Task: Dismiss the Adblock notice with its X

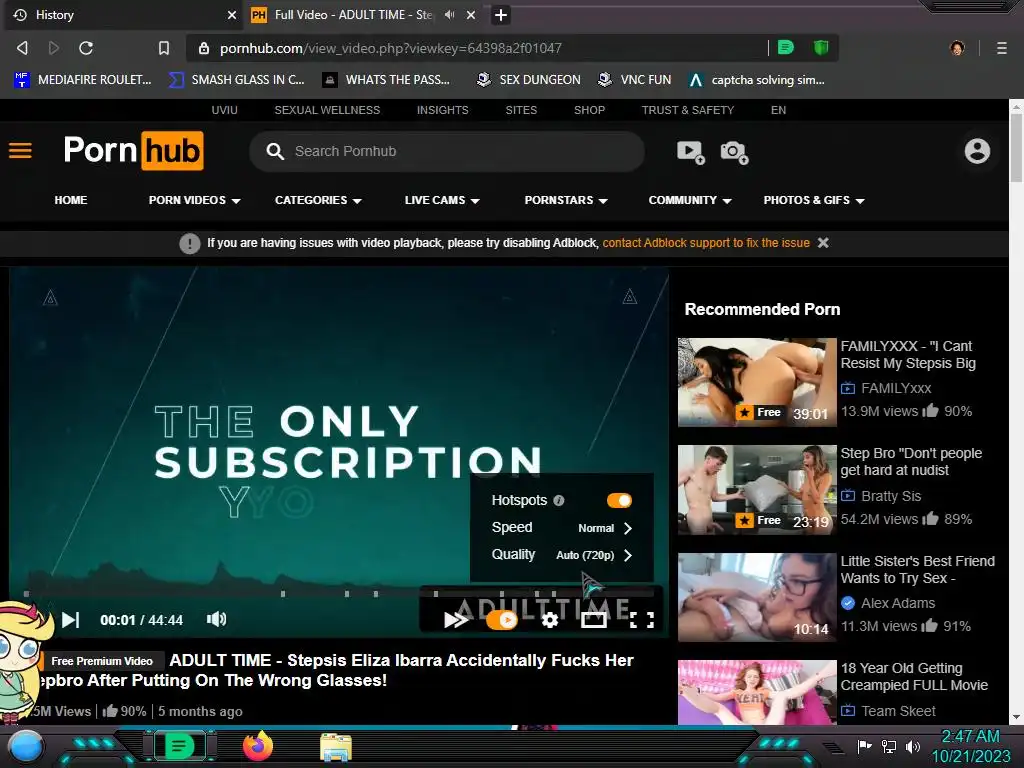Action: (x=823, y=243)
